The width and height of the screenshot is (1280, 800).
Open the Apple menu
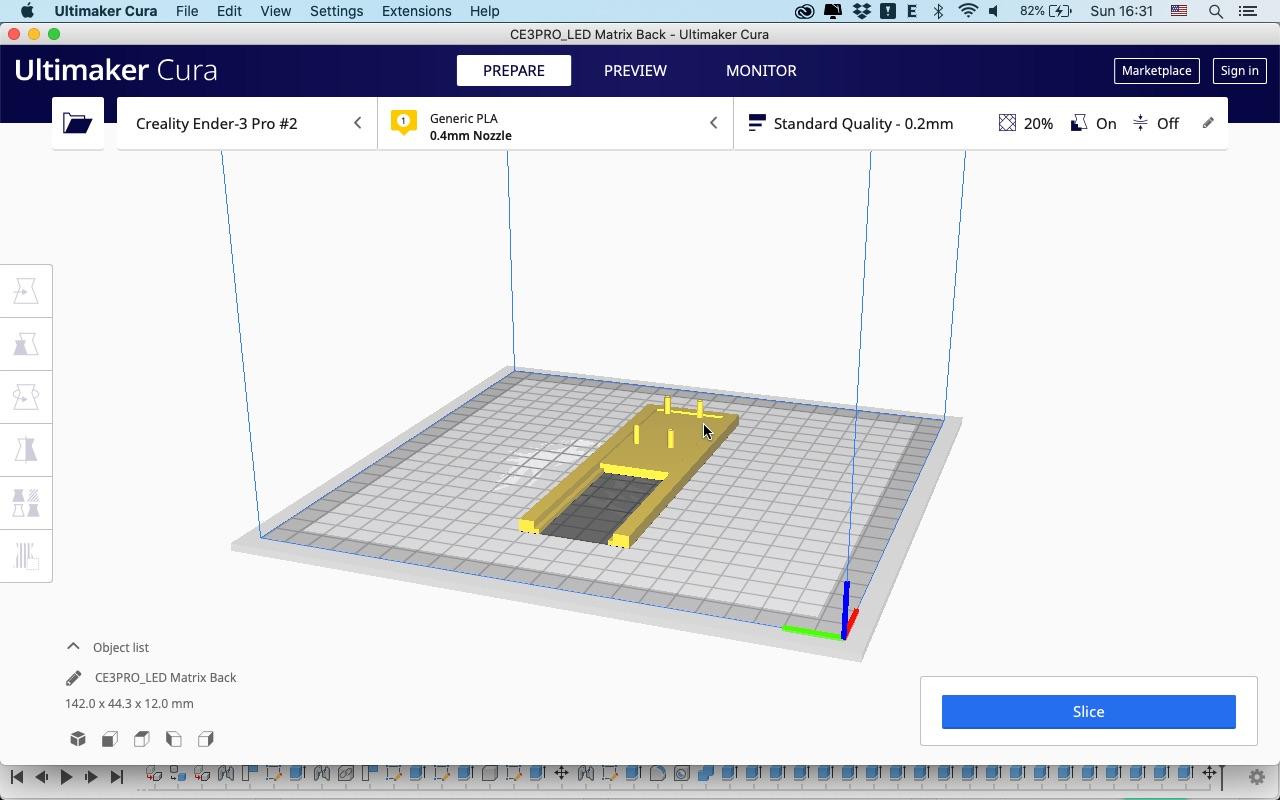click(27, 11)
